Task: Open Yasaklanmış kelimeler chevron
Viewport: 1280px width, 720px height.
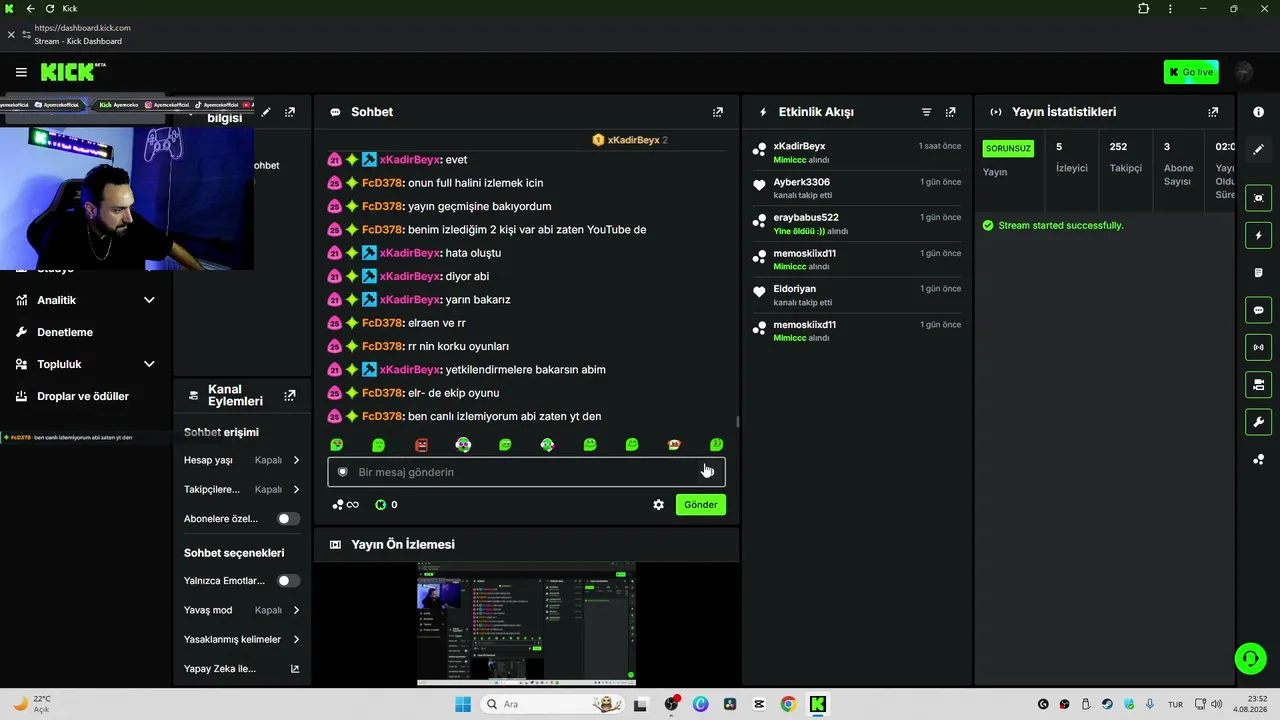Action: [296, 639]
